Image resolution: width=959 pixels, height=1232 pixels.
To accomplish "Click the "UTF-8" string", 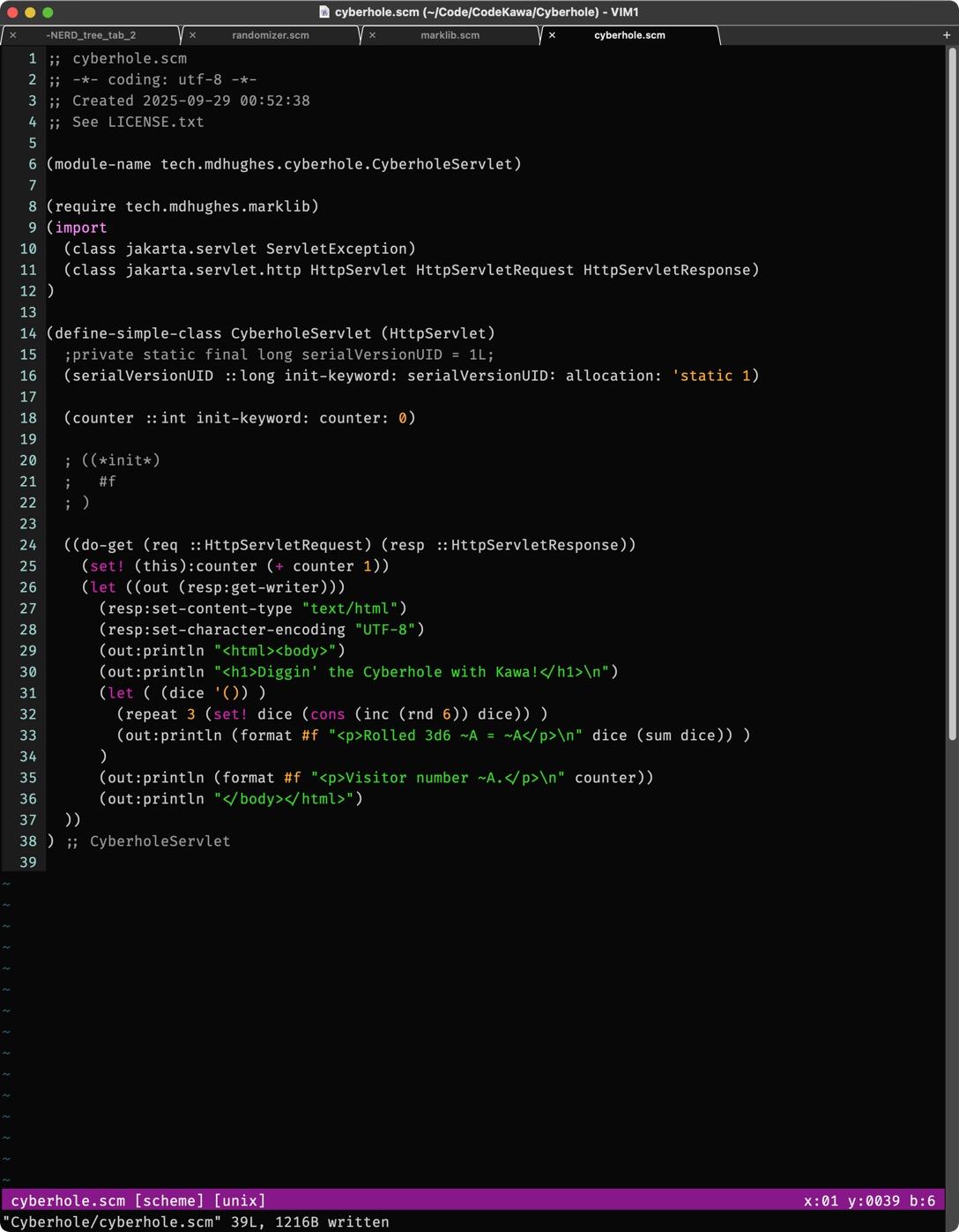I will 385,630.
